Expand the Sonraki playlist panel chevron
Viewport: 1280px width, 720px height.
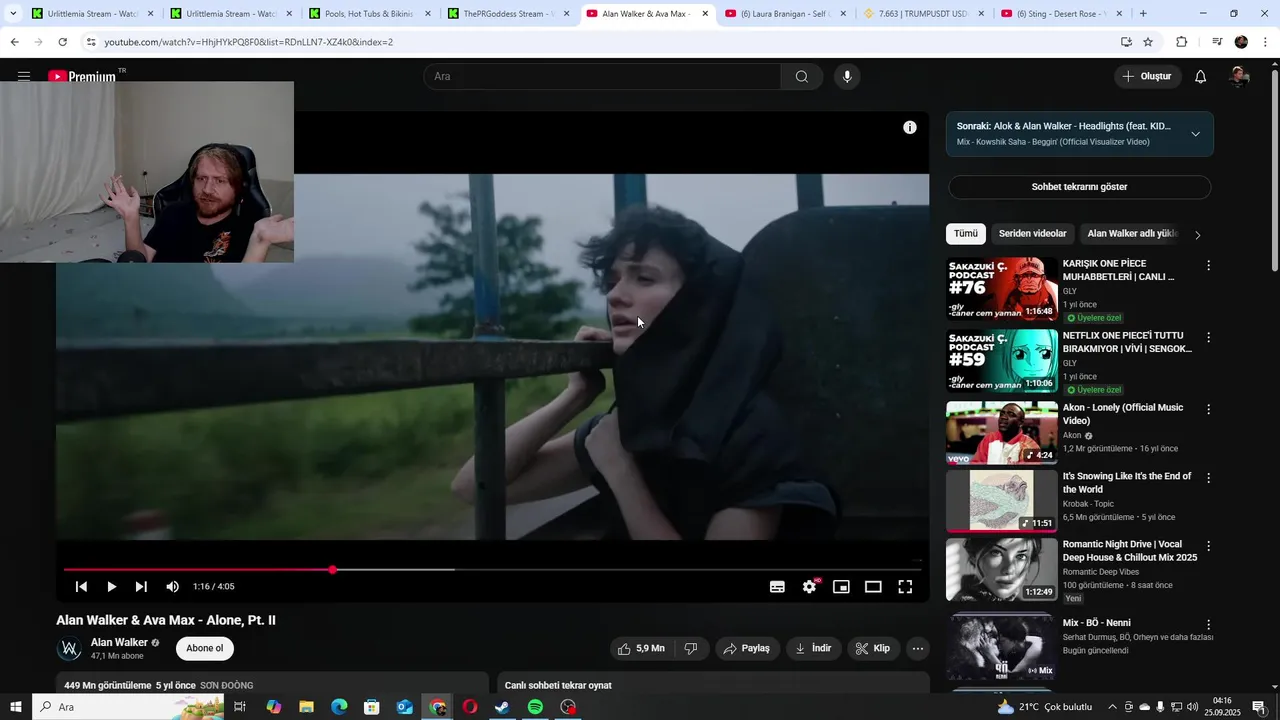coord(1195,134)
